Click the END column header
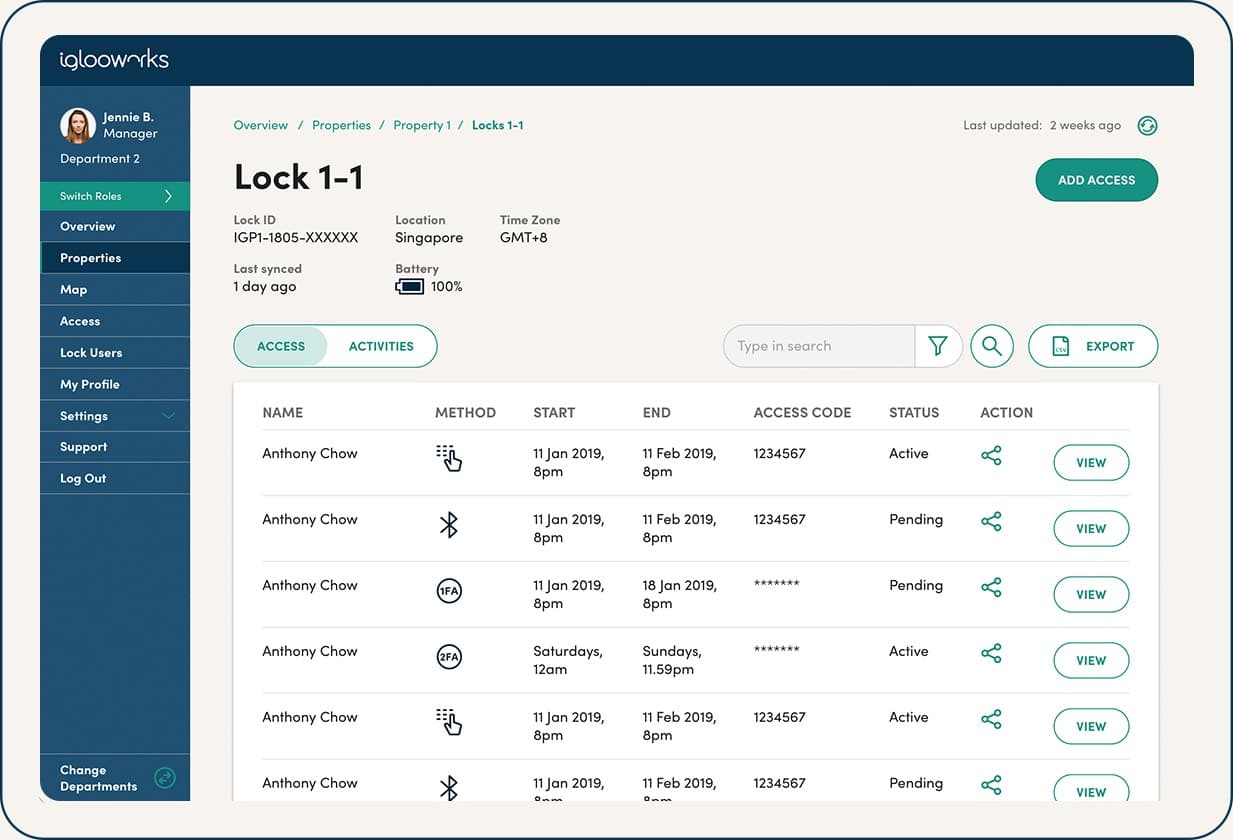 point(657,412)
